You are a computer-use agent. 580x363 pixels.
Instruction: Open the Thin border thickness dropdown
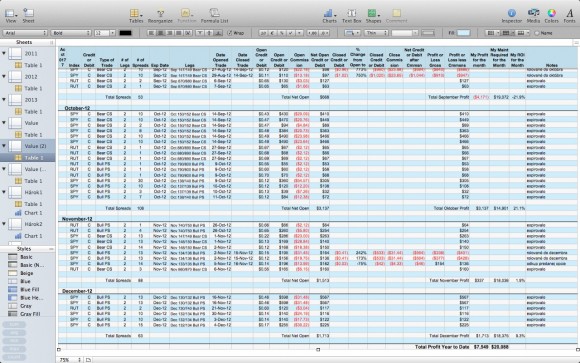tap(375, 33)
